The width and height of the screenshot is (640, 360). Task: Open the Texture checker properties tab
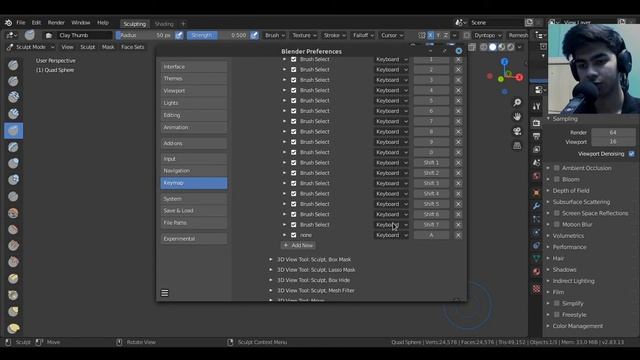pos(536,289)
